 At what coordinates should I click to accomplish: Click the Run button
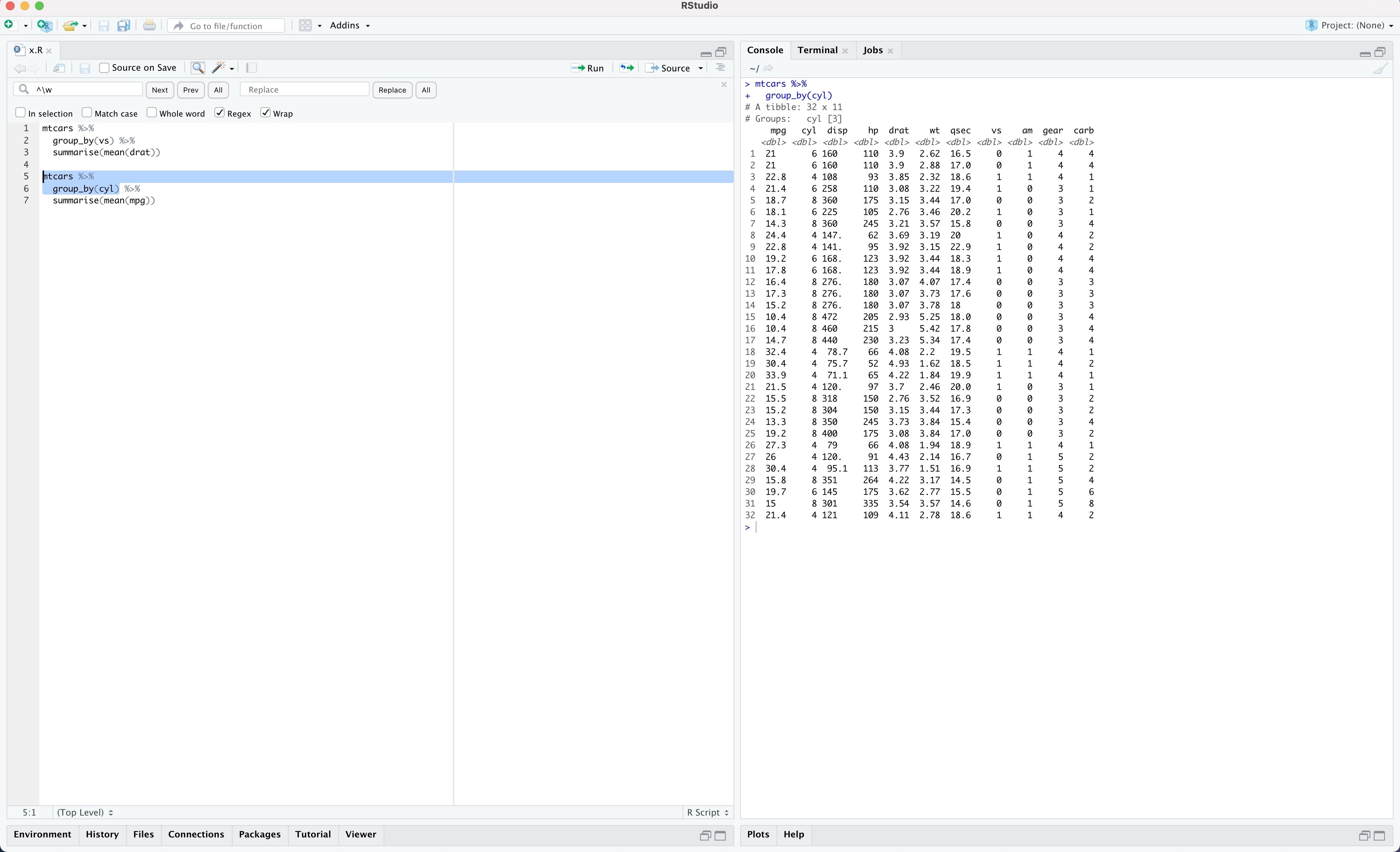coord(588,68)
